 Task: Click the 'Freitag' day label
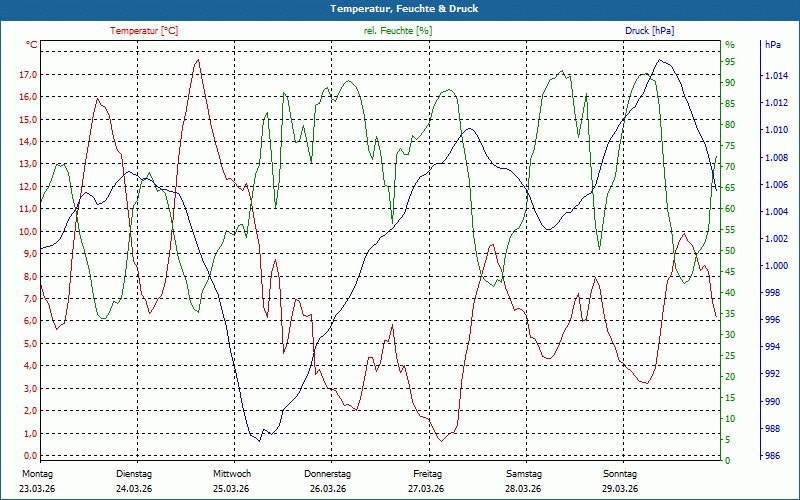tap(428, 474)
